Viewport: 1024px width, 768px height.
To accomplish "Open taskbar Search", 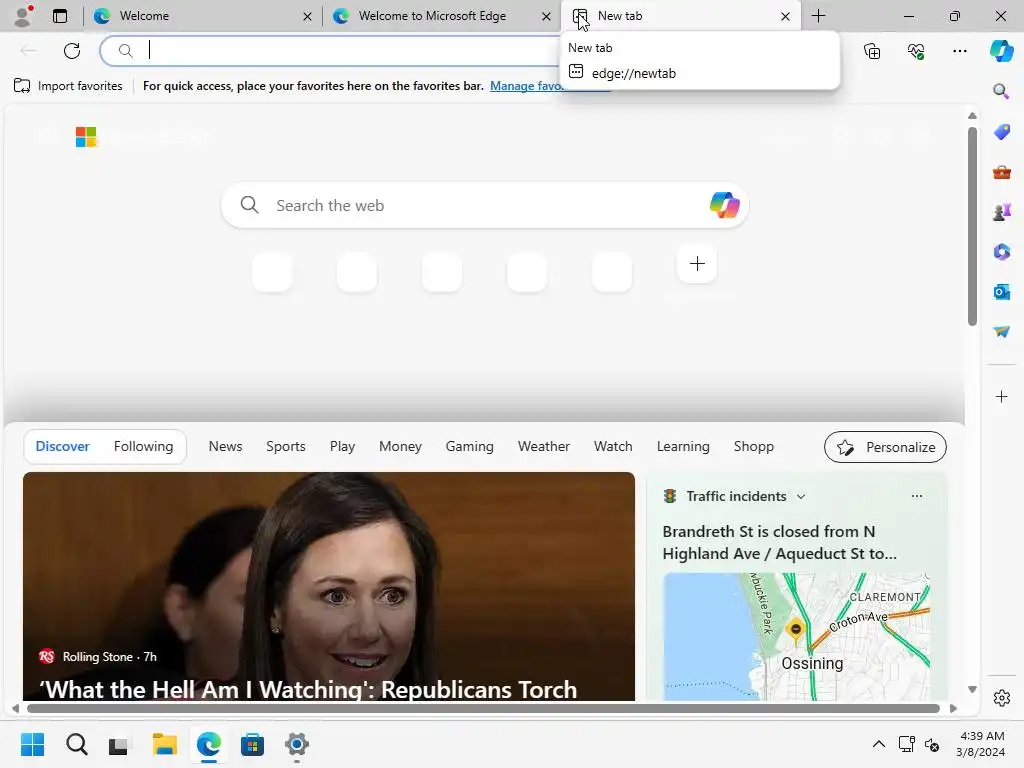I will (x=76, y=744).
